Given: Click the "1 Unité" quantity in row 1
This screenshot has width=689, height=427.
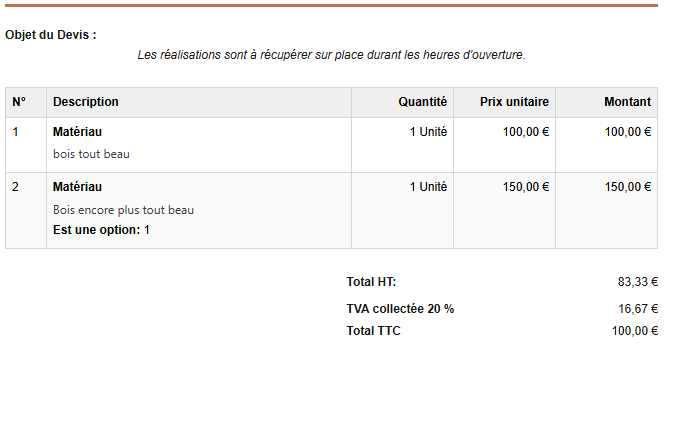Looking at the screenshot, I should tap(428, 132).
